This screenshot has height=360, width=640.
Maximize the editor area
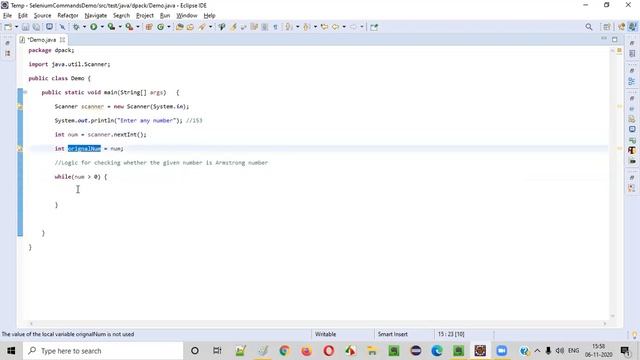coord(615,39)
